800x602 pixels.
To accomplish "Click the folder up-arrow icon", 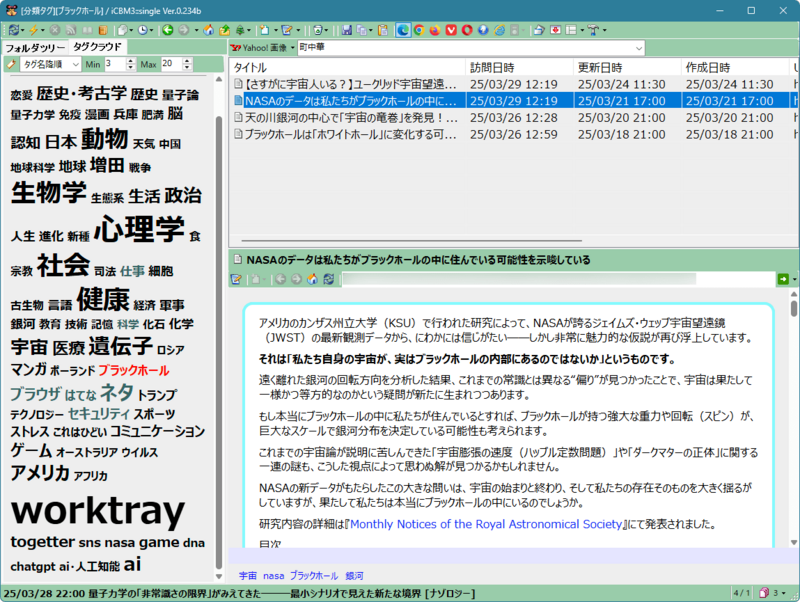I will [224, 30].
